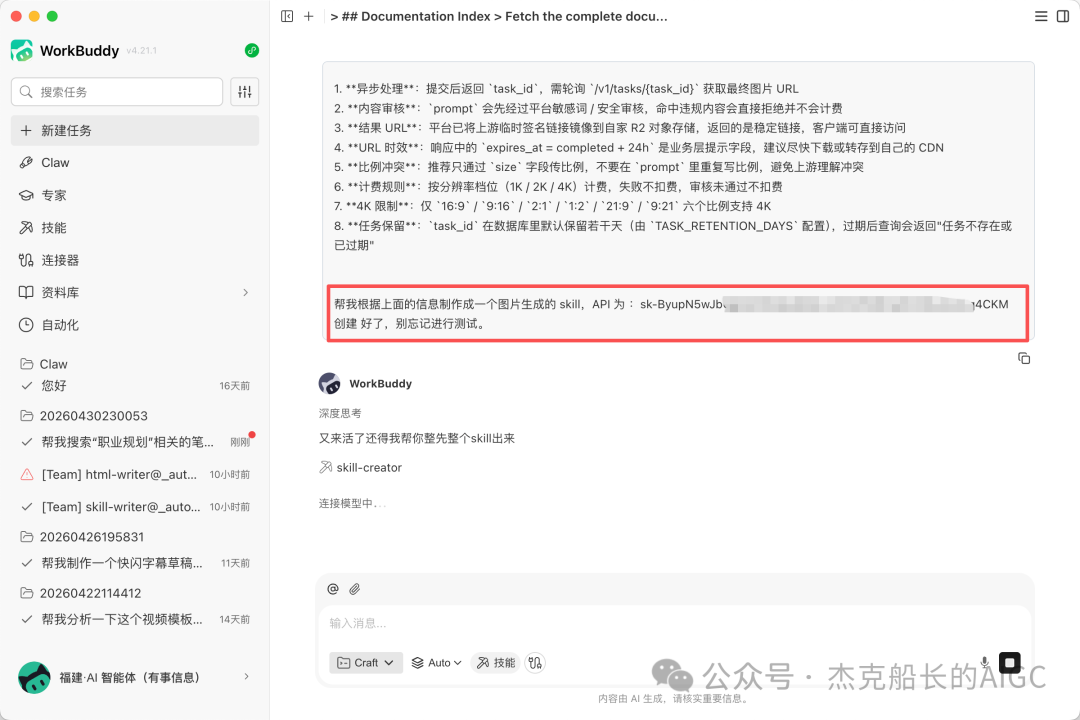Expand the 深度思考 section

340,413
